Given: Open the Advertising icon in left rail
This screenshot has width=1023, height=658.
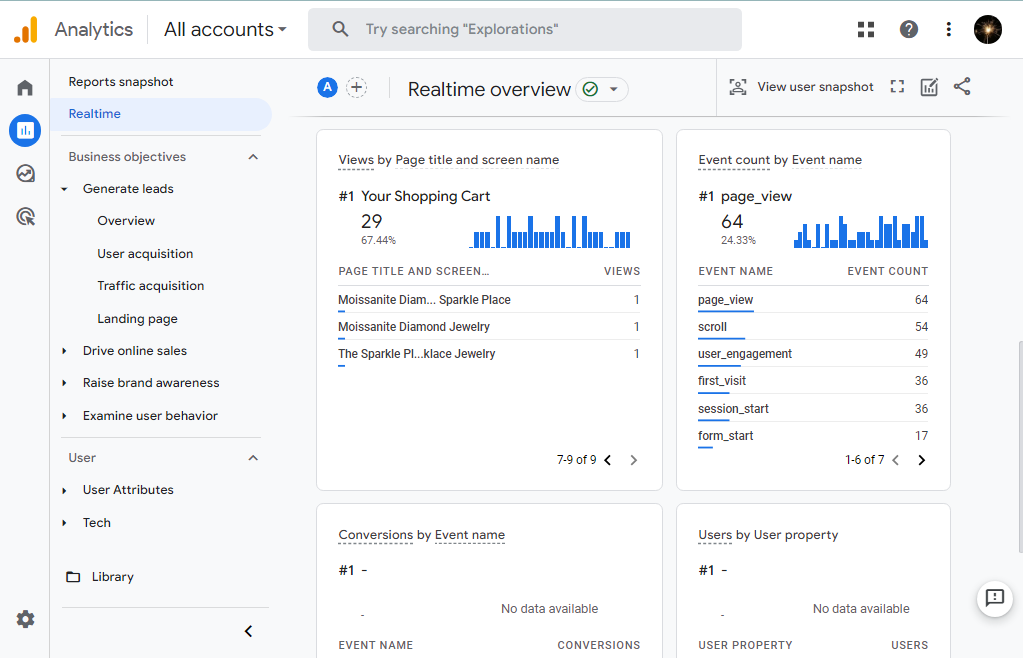Looking at the screenshot, I should click(x=25, y=216).
